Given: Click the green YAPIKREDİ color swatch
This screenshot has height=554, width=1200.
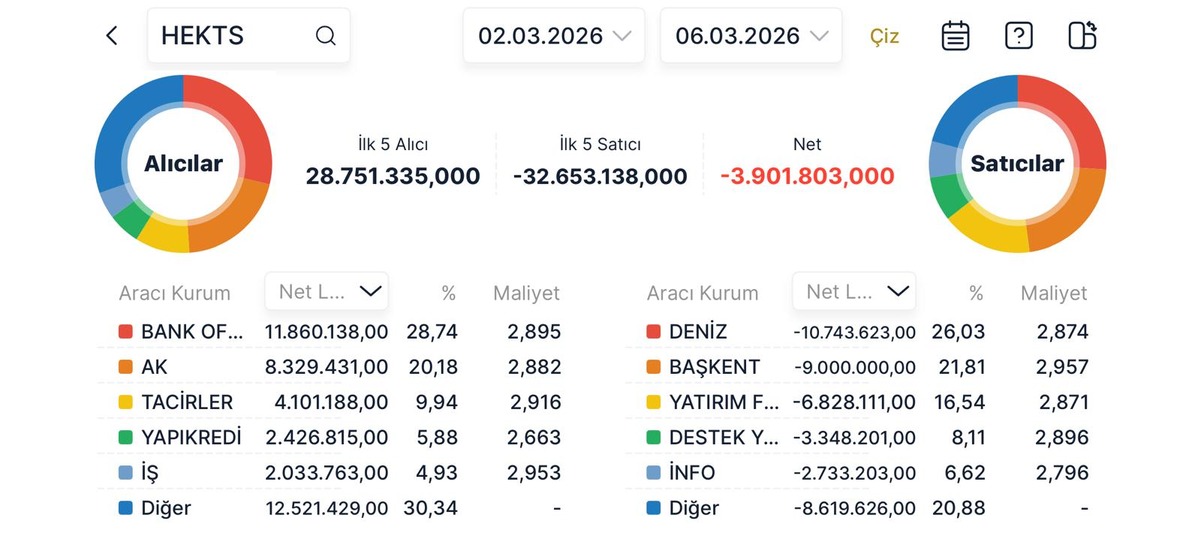Looking at the screenshot, I should tap(125, 437).
